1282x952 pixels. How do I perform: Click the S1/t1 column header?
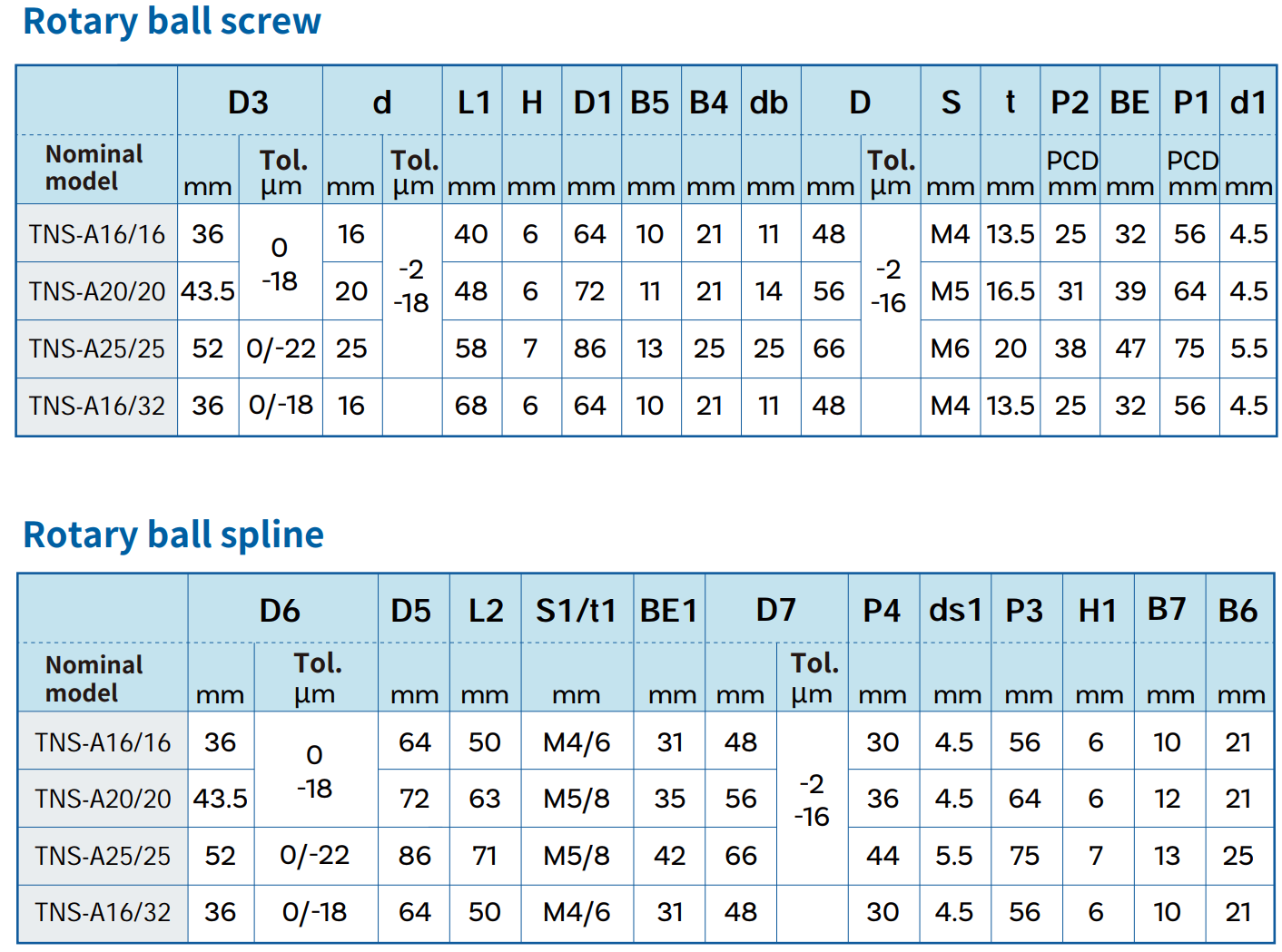[577, 611]
